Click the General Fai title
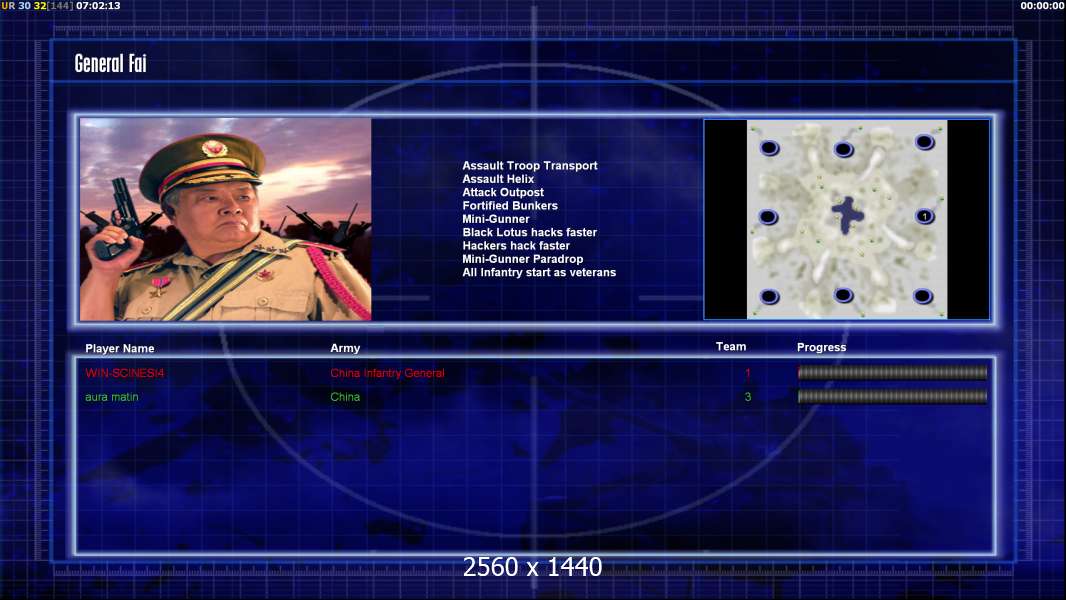 click(x=110, y=64)
